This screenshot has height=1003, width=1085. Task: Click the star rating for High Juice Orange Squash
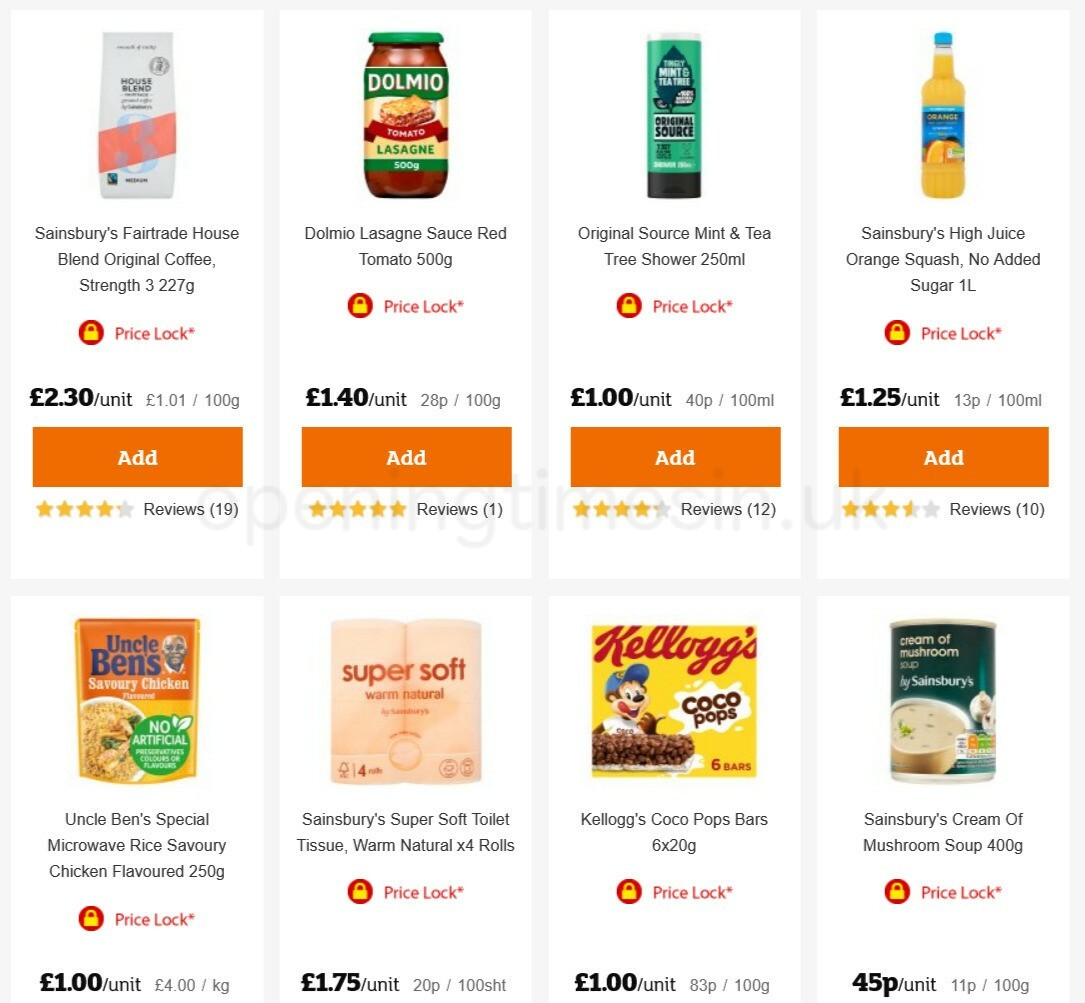[891, 509]
